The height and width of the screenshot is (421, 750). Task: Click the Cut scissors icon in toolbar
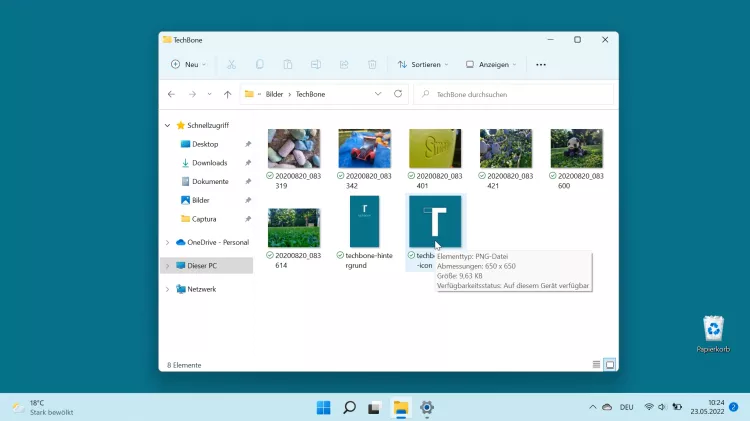click(x=232, y=65)
